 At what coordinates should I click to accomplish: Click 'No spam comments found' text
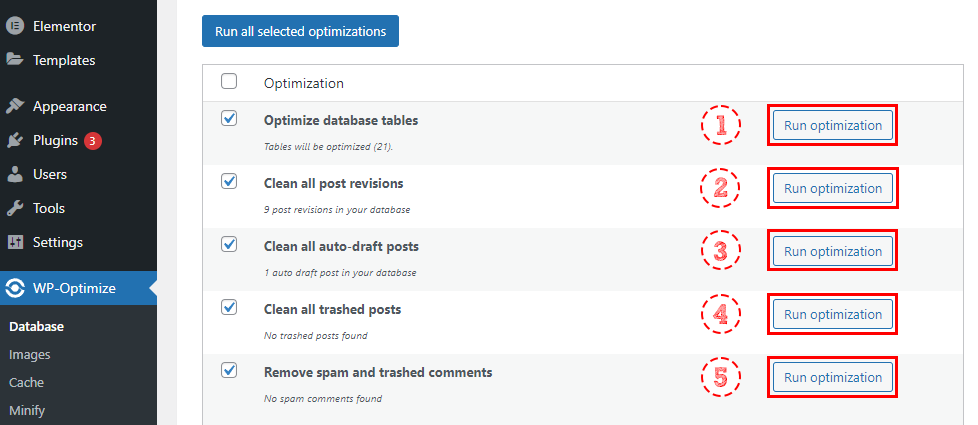(x=323, y=399)
